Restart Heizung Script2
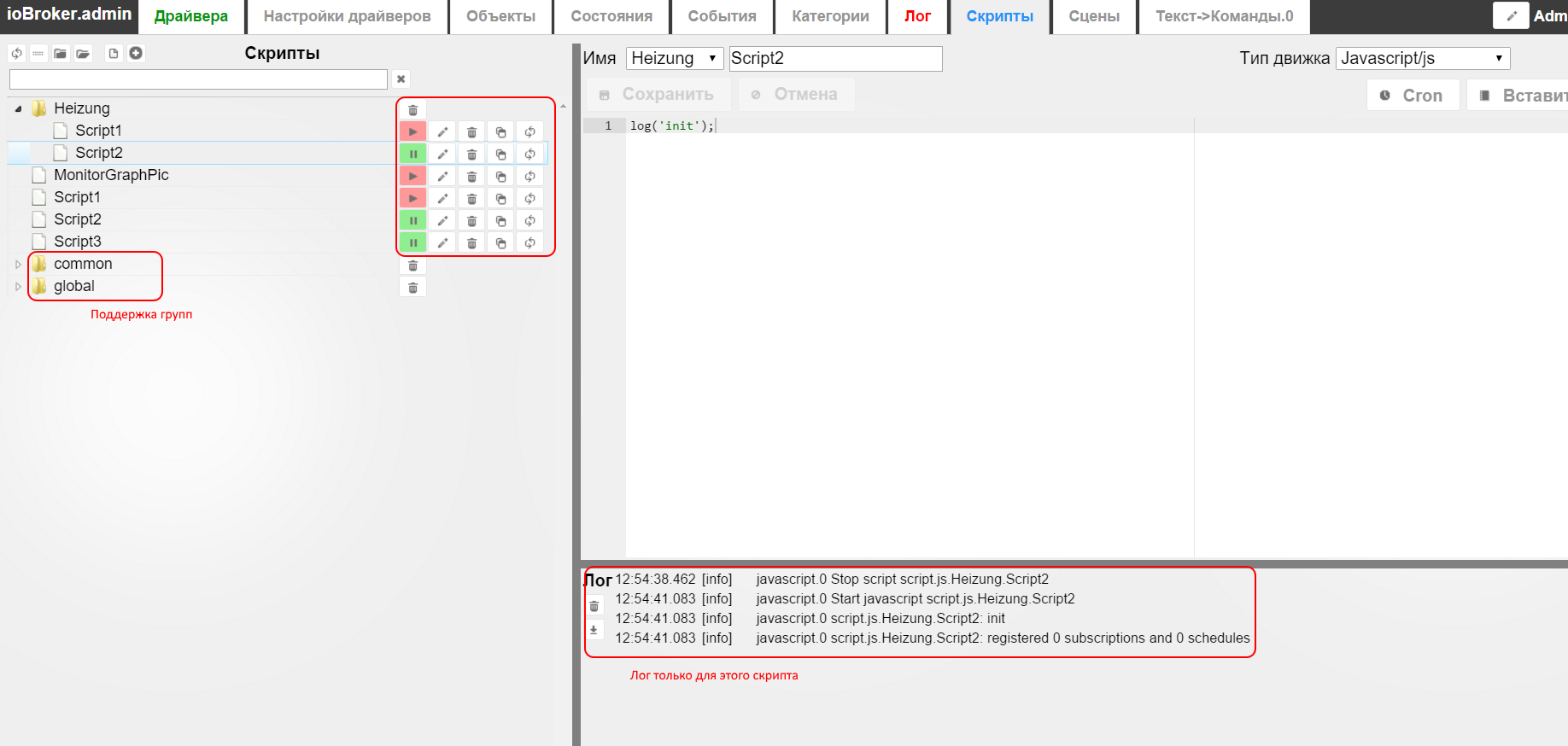Screen dimensions: 1568x746 click(529, 154)
